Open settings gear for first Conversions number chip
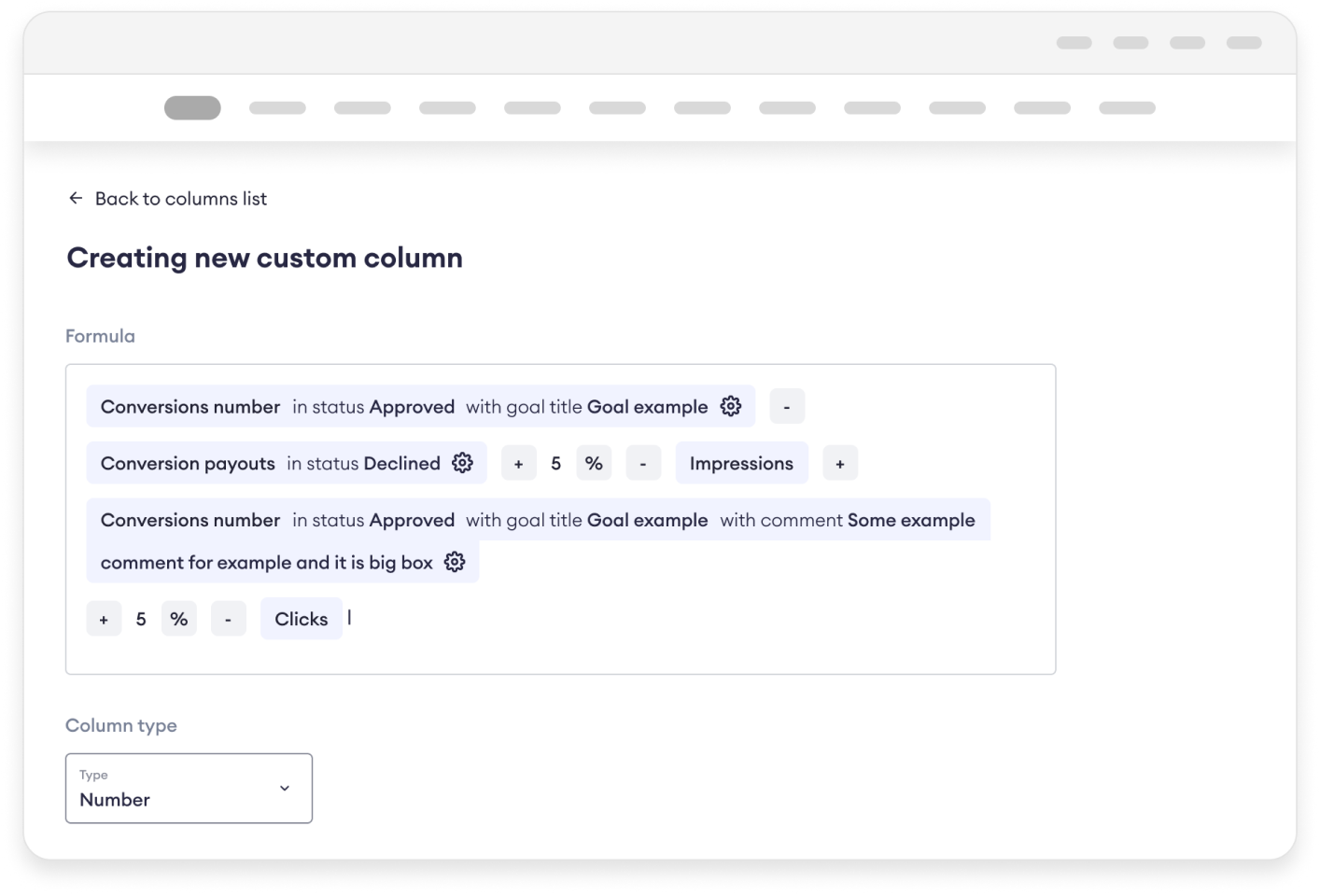This screenshot has width=1320, height=896. pos(731,407)
